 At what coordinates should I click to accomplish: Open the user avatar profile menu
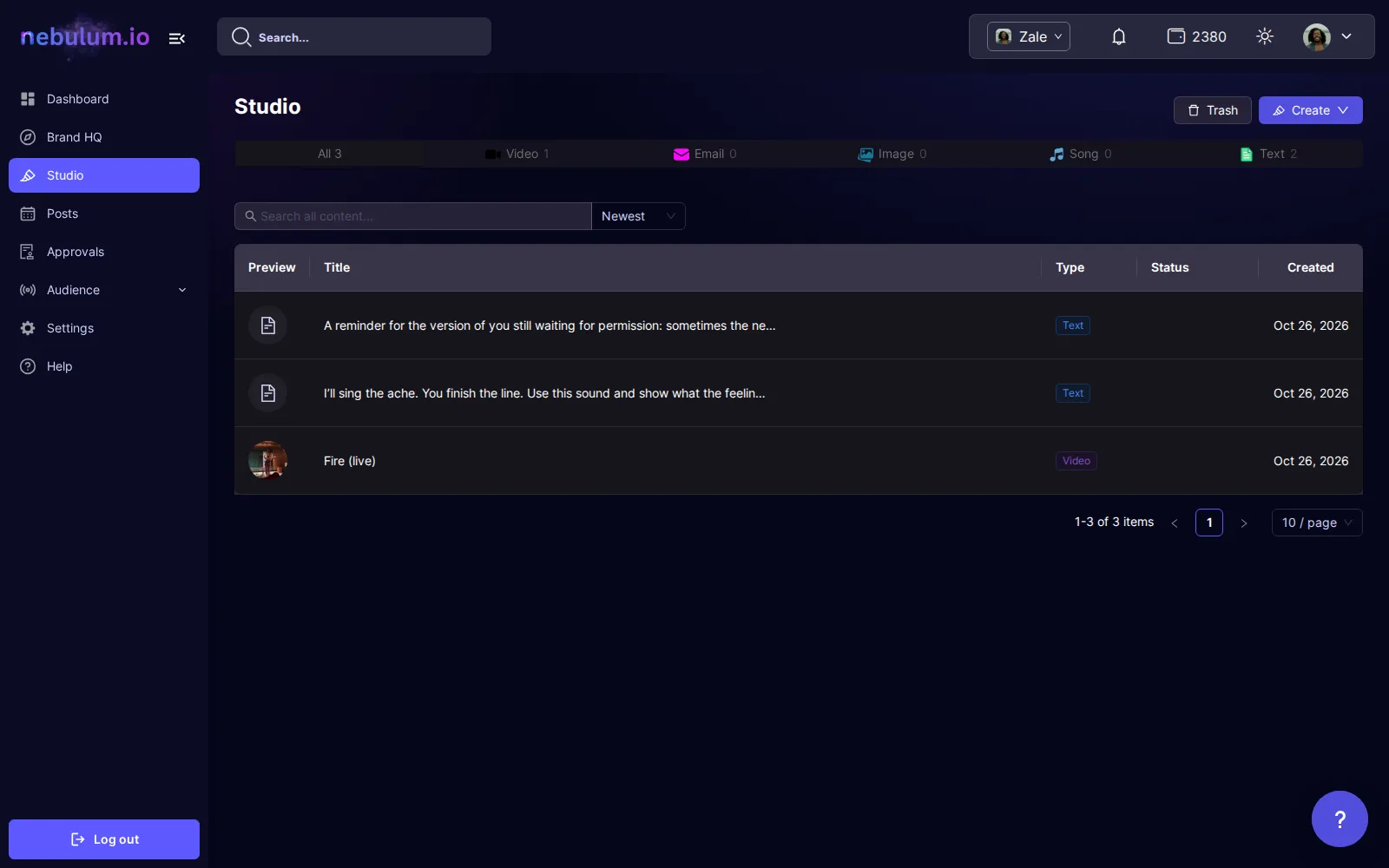(1327, 36)
